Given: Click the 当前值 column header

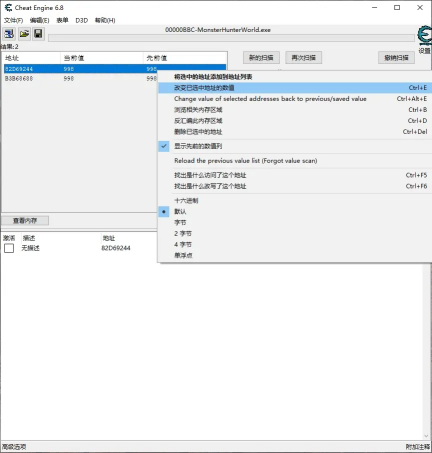Looking at the screenshot, I should point(102,58).
